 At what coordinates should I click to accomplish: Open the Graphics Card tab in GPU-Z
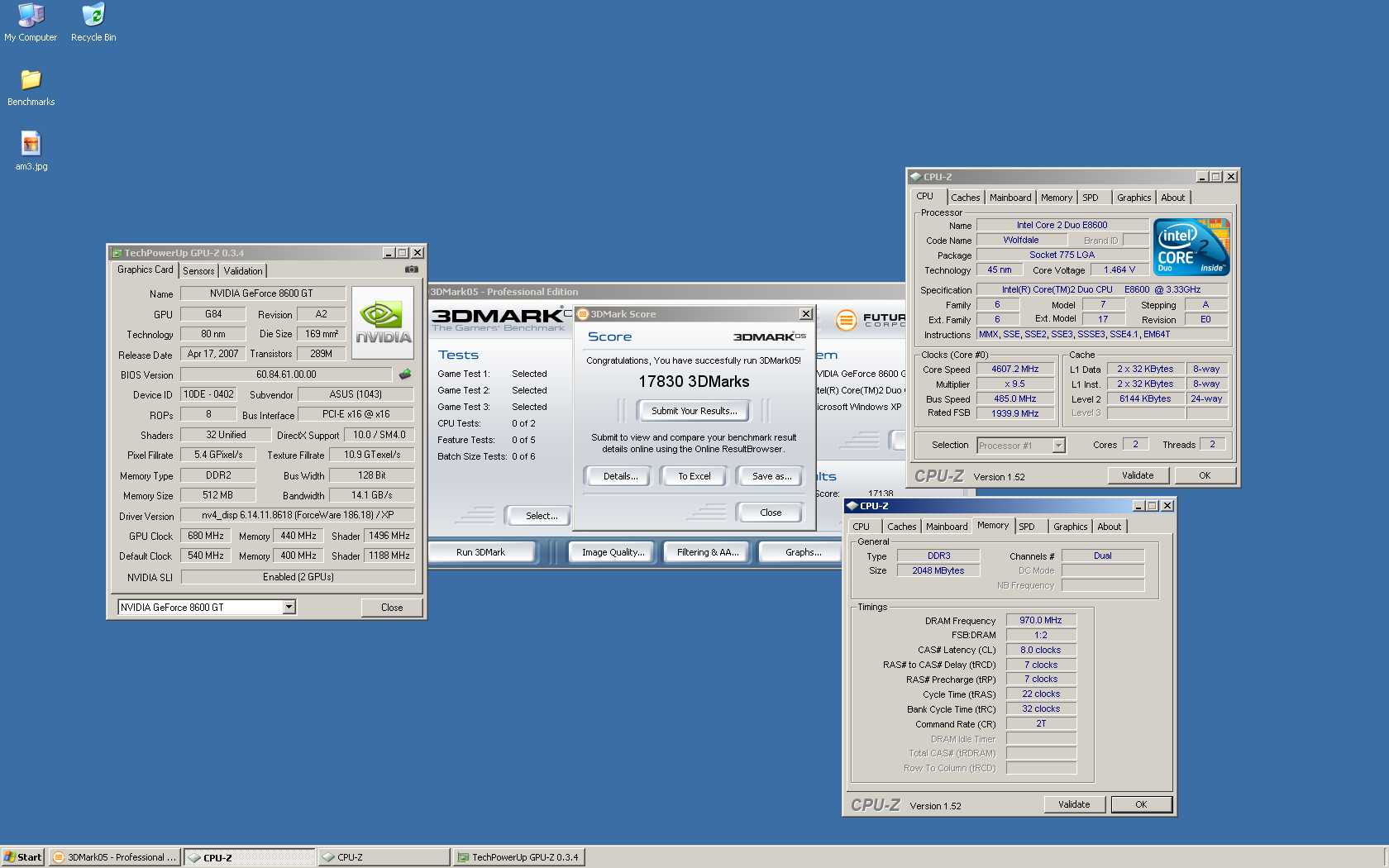pyautogui.click(x=146, y=269)
